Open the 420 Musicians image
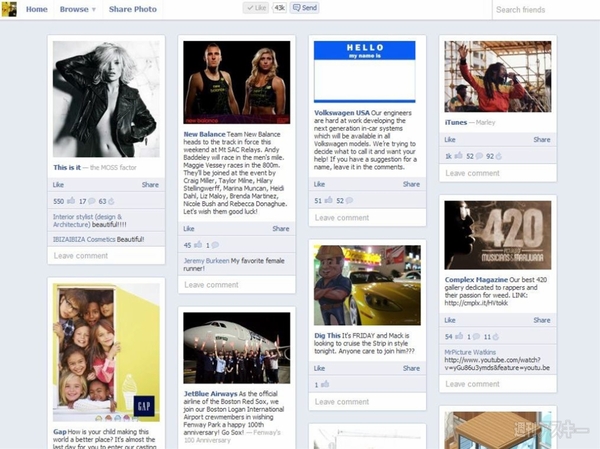This screenshot has width=600, height=449. [x=498, y=235]
